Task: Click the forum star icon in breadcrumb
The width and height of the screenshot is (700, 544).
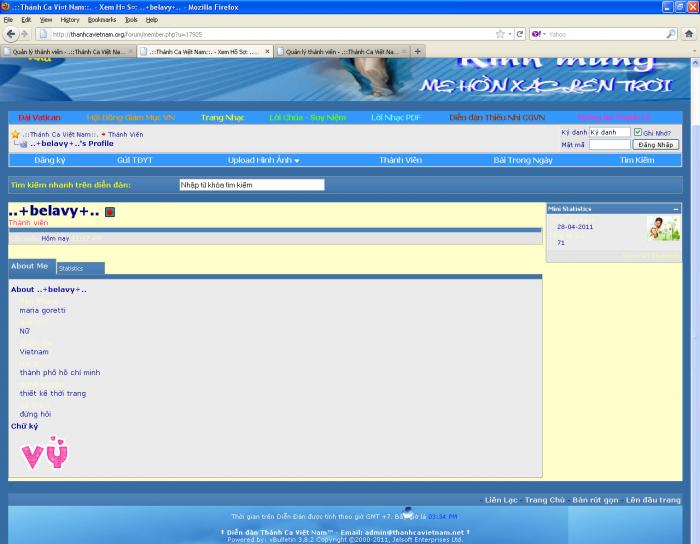Action: pos(15,134)
